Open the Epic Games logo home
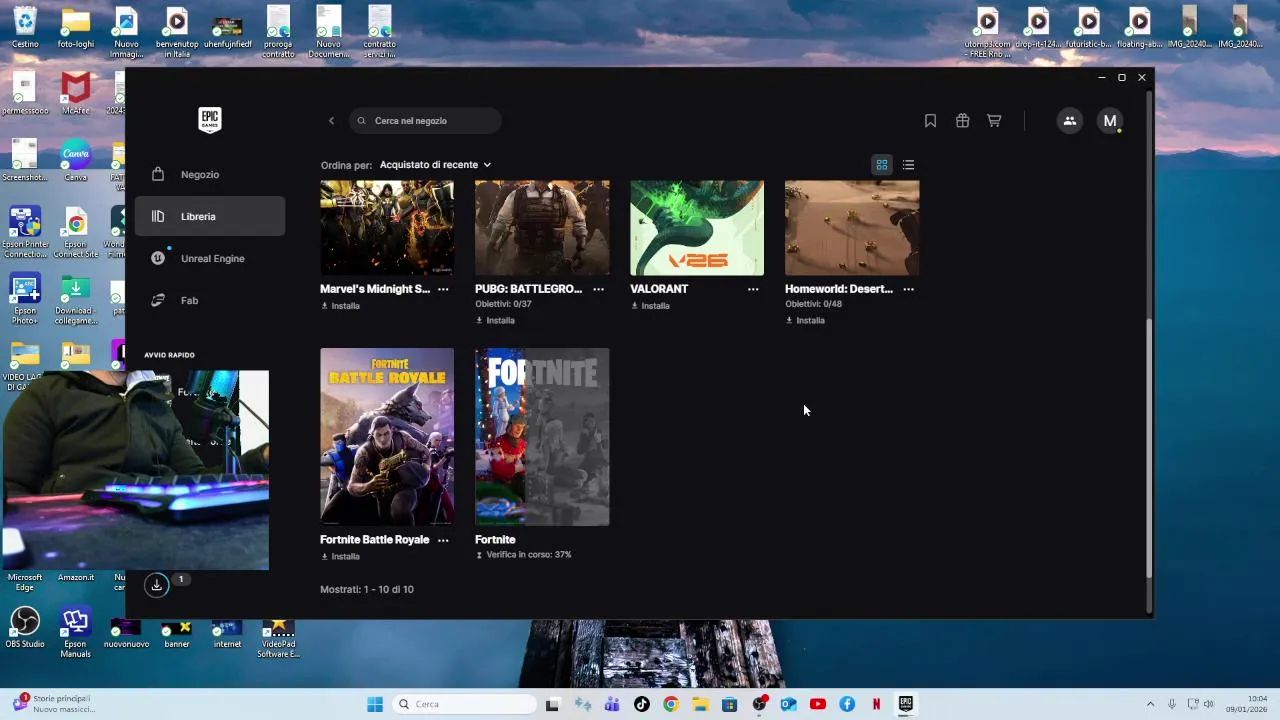The height and width of the screenshot is (720, 1280). [x=209, y=120]
